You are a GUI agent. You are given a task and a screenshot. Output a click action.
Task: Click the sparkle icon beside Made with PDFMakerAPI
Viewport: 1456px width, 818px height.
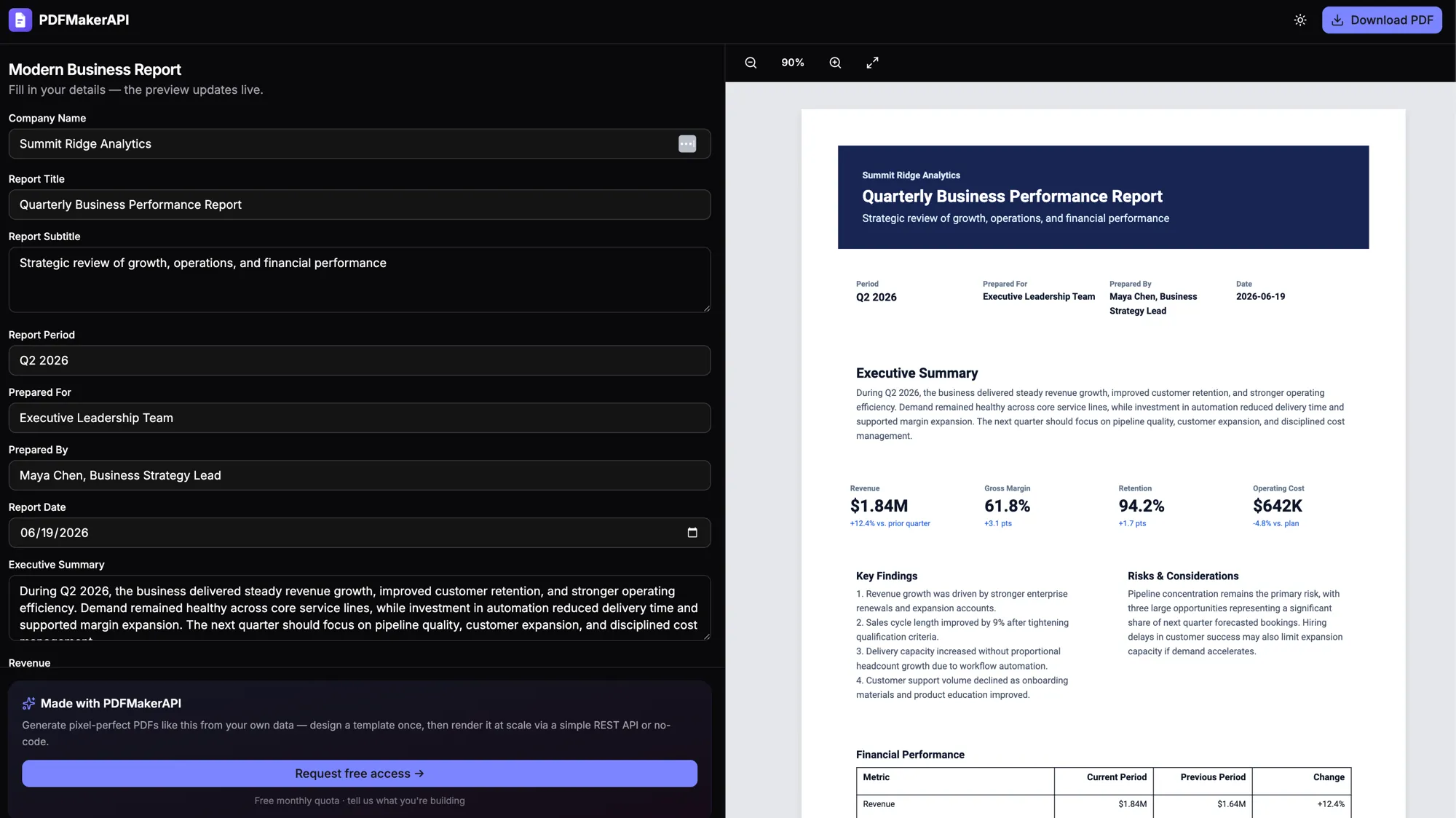pyautogui.click(x=29, y=703)
